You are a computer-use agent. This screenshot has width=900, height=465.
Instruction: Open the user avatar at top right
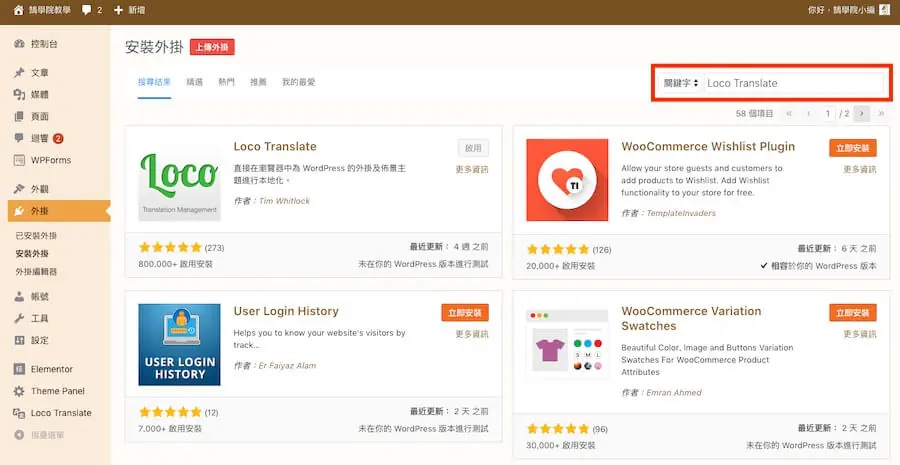pyautogui.click(x=885, y=10)
